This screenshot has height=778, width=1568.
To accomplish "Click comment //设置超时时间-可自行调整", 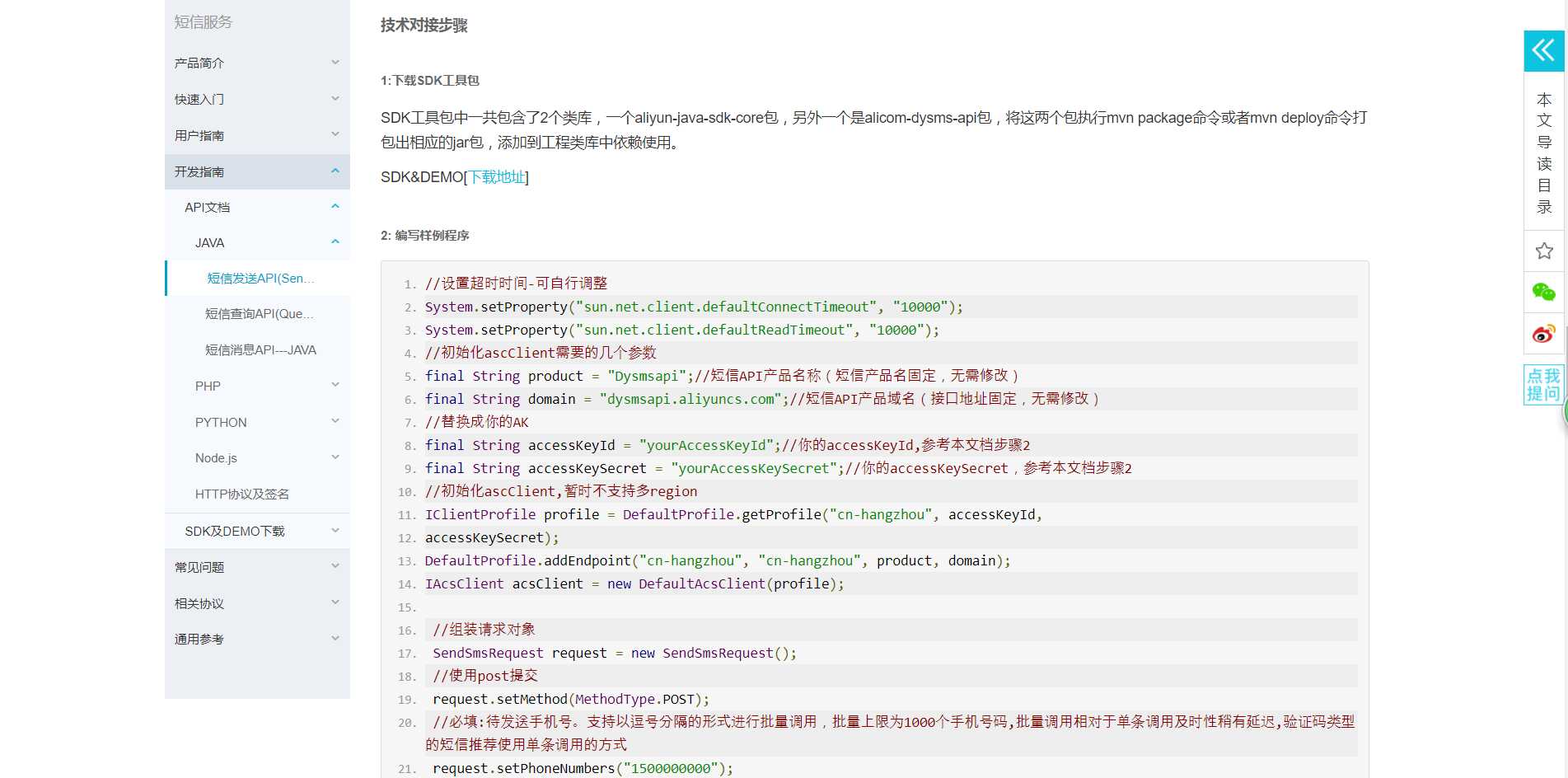I will [516, 284].
